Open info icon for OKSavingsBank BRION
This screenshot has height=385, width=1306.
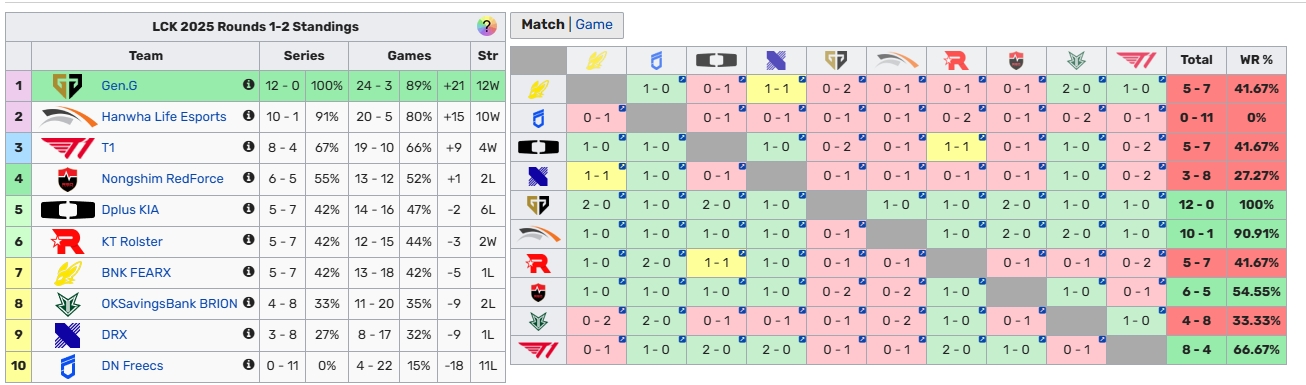click(248, 303)
